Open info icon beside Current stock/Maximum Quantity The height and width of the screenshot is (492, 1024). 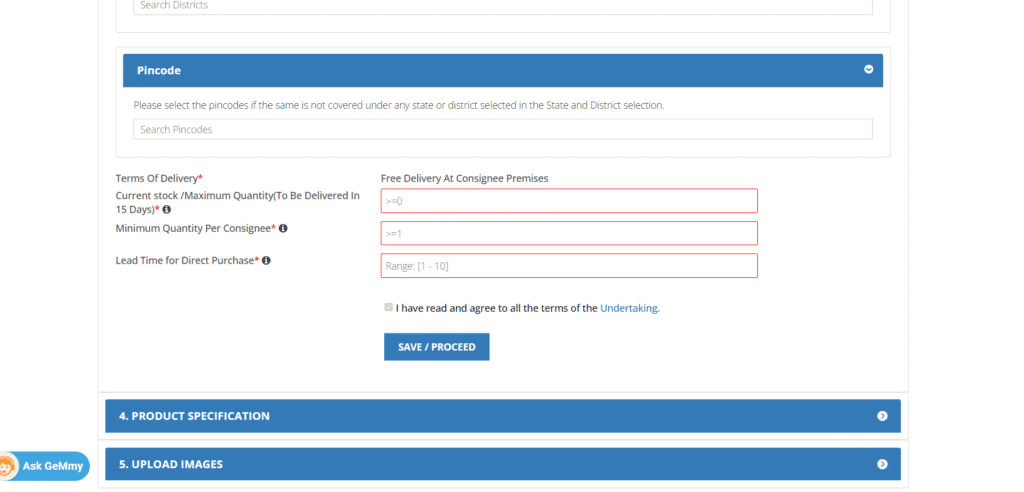(x=167, y=209)
